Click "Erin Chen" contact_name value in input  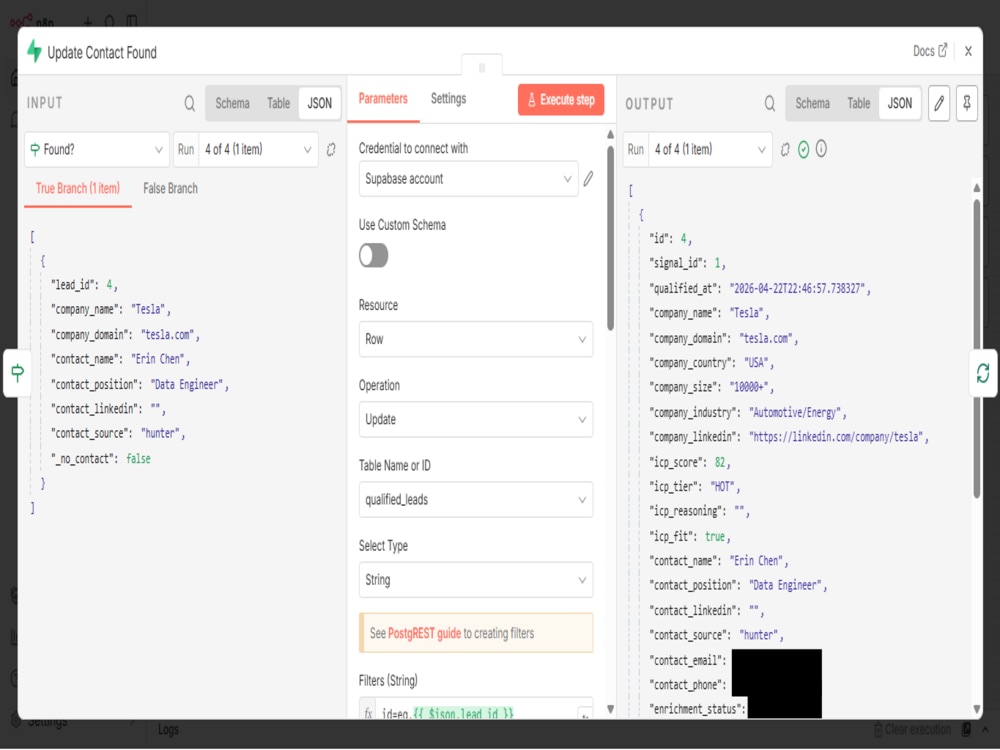158,360
